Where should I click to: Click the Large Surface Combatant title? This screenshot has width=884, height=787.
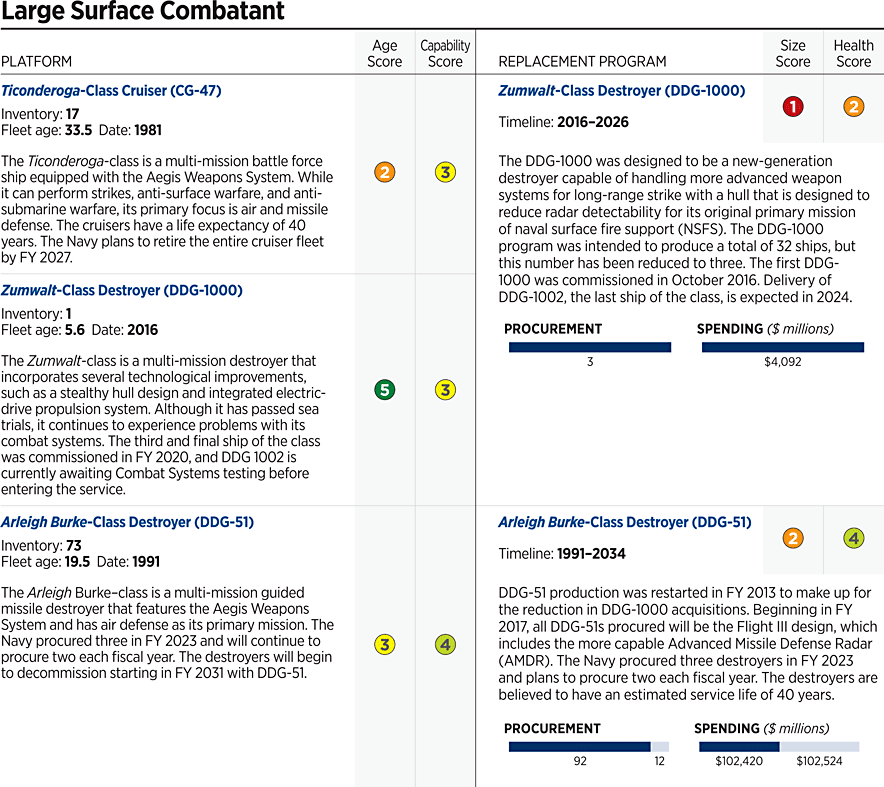[x=143, y=13]
